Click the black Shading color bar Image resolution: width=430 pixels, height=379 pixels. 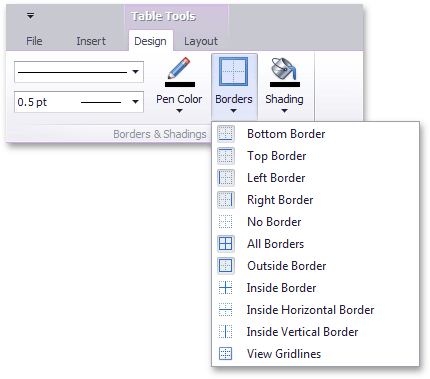[x=285, y=84]
